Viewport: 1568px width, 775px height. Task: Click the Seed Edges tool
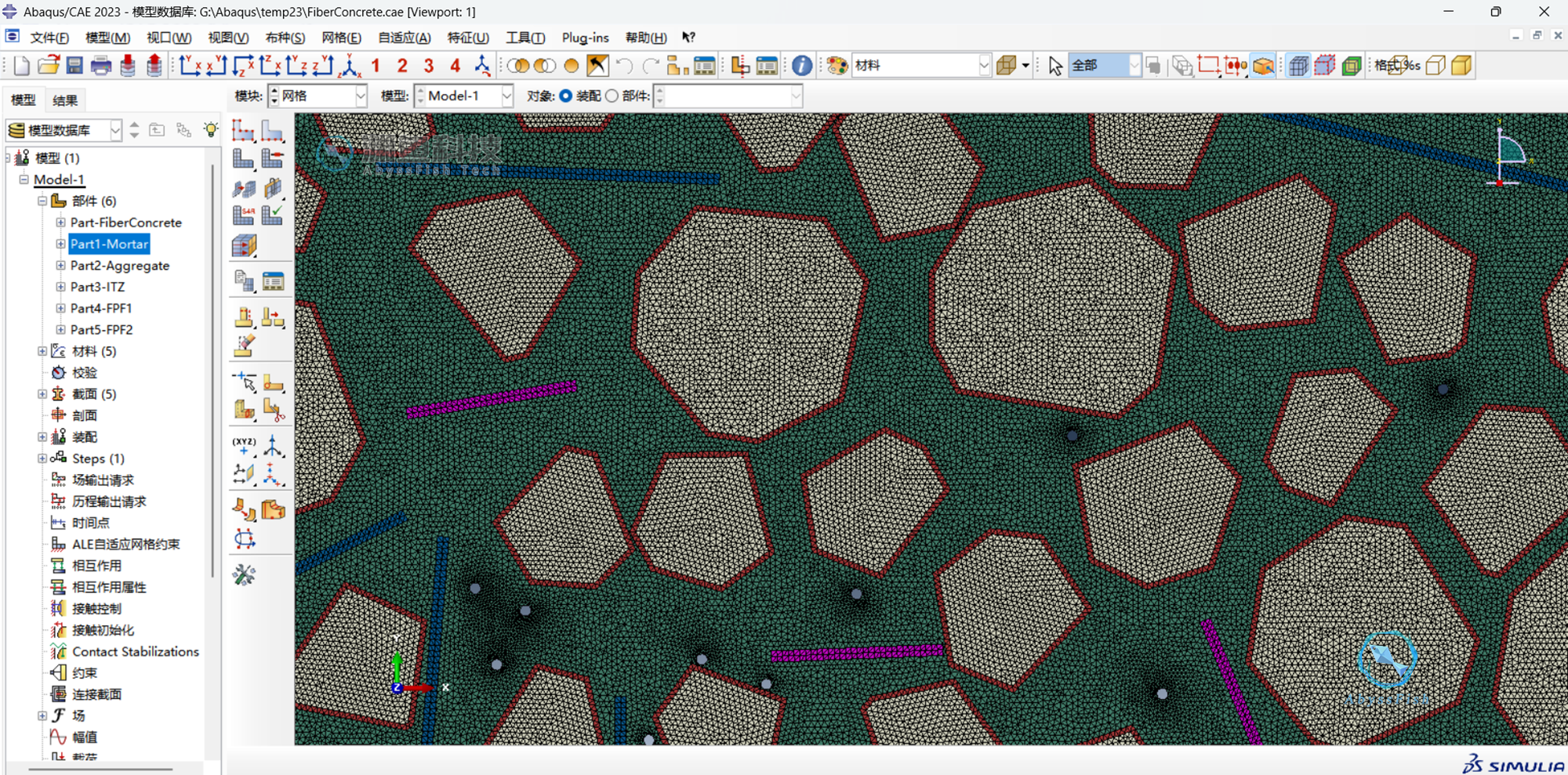(x=272, y=131)
